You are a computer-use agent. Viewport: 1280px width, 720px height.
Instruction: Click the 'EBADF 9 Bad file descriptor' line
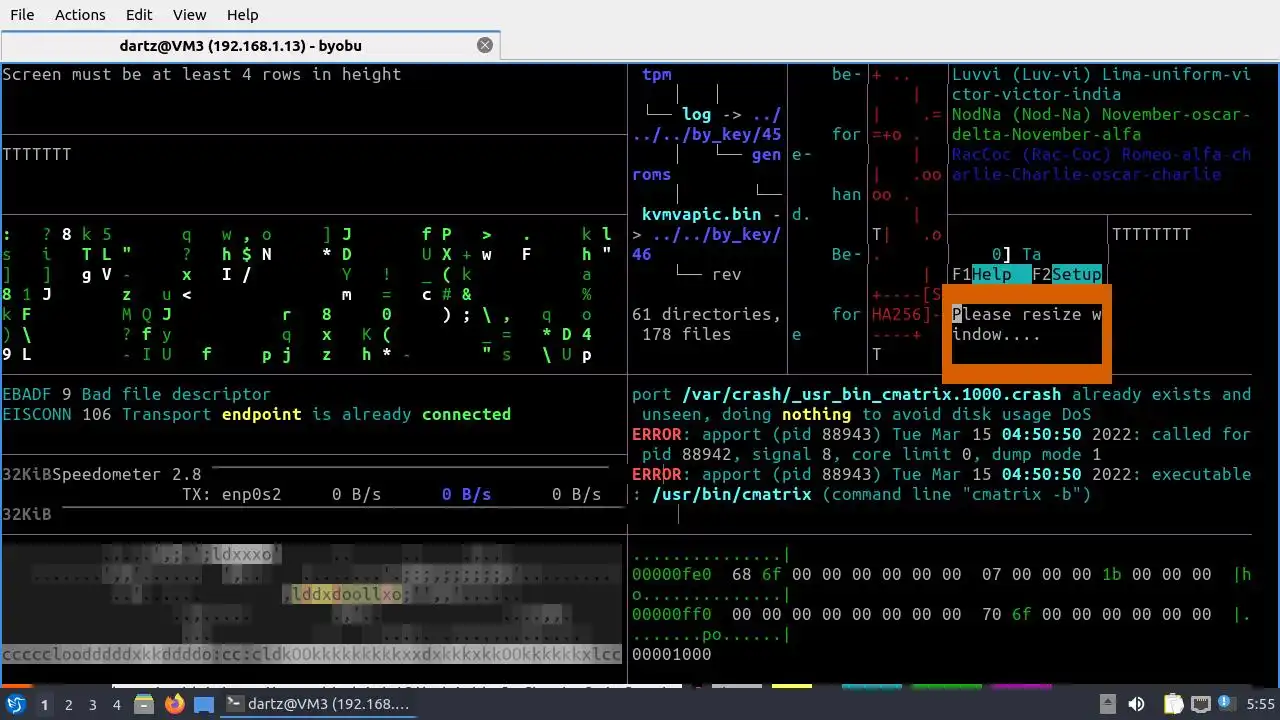pos(136,394)
